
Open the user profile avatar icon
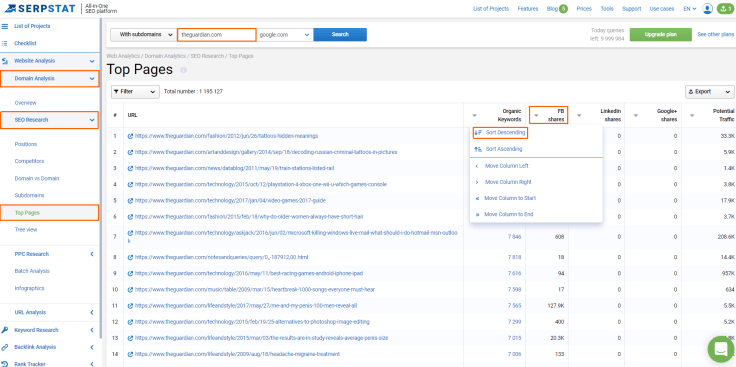(x=707, y=9)
